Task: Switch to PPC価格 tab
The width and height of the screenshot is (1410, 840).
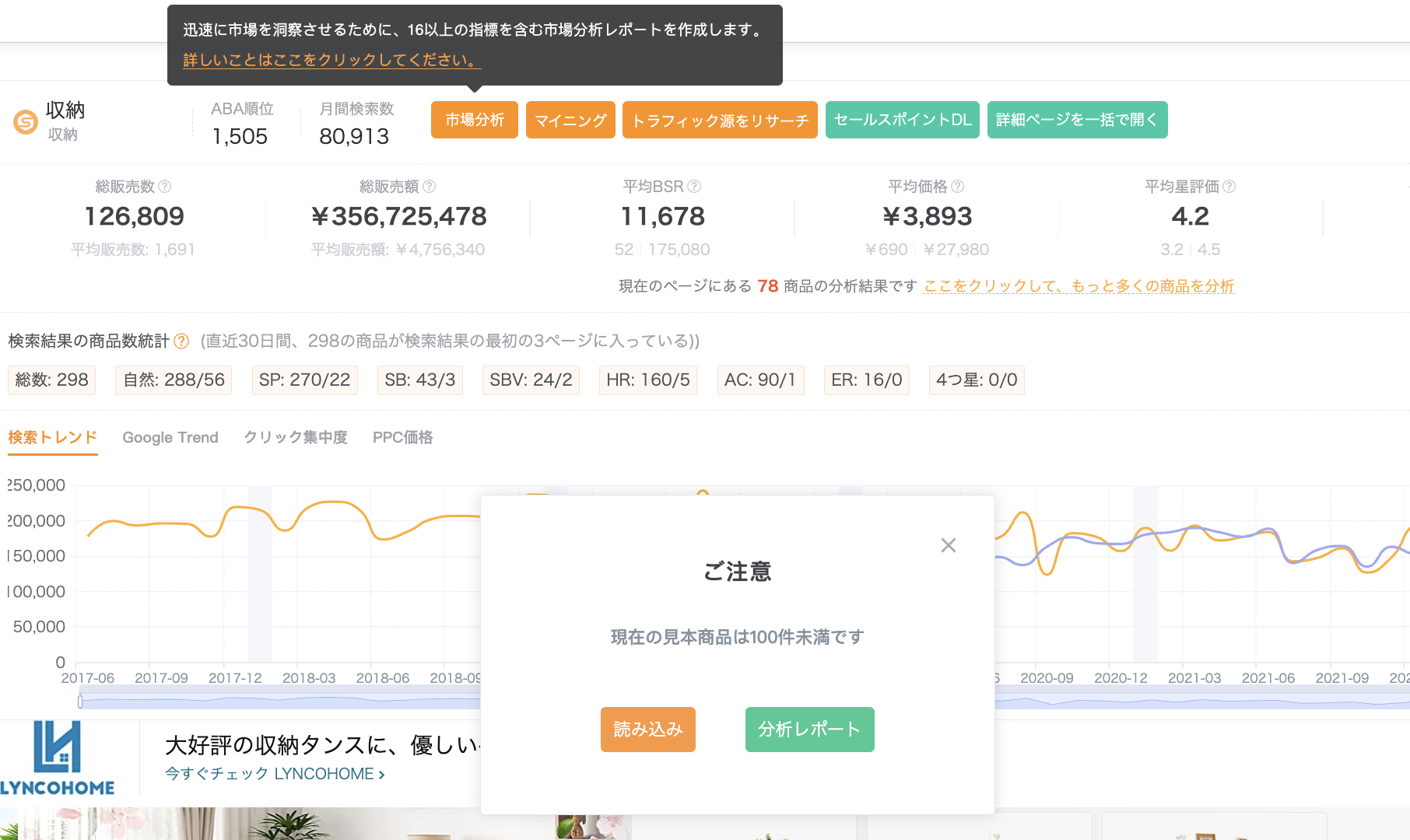Action: (x=403, y=437)
